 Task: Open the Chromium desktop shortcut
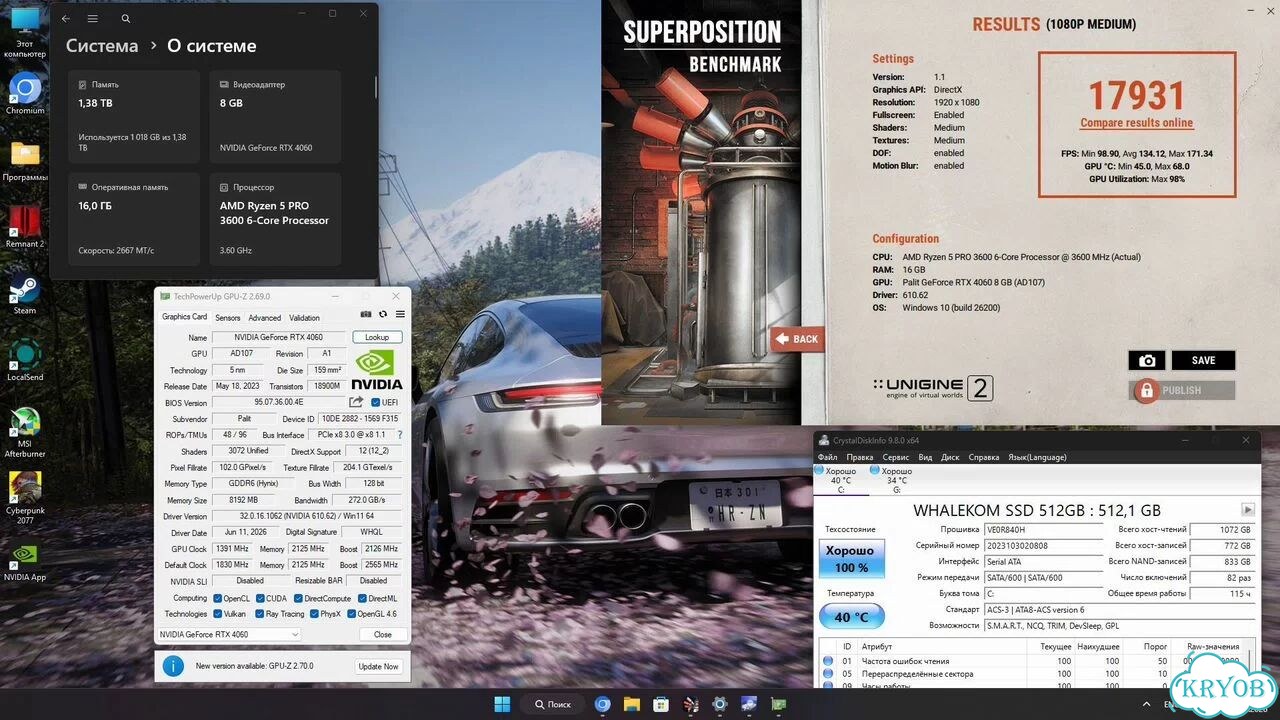(25, 94)
